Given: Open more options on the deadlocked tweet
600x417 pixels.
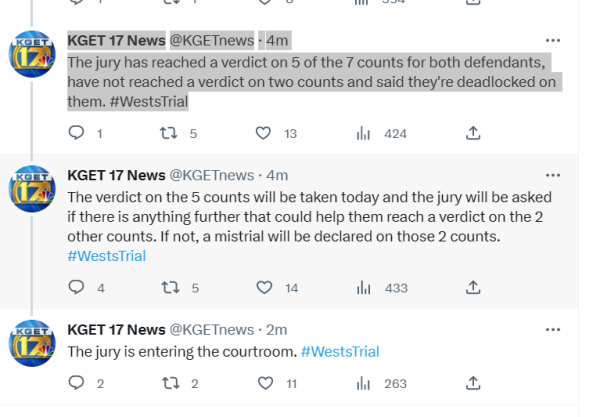Looking at the screenshot, I should (553, 40).
